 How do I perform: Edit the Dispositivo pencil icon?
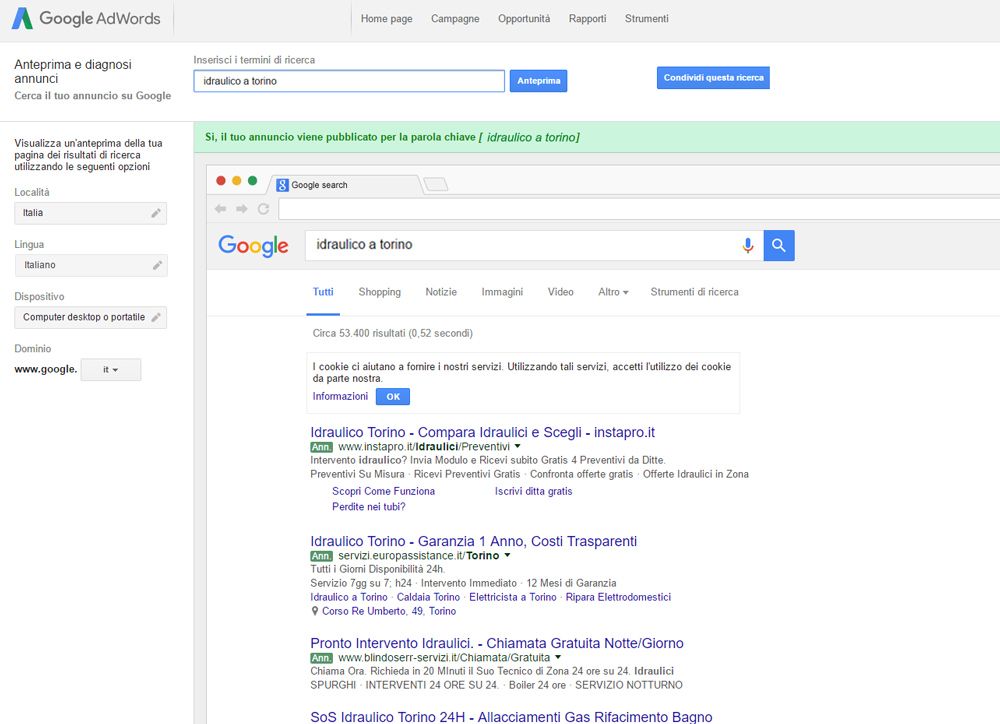pyautogui.click(x=156, y=317)
